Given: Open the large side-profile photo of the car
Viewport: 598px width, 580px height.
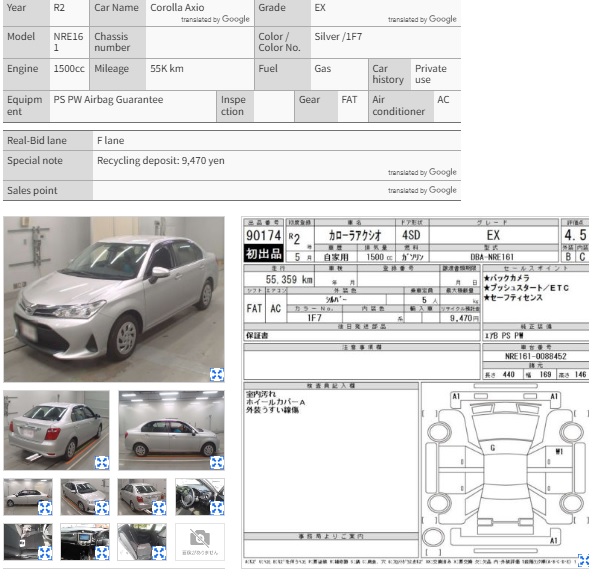Looking at the screenshot, I should click(x=172, y=430).
